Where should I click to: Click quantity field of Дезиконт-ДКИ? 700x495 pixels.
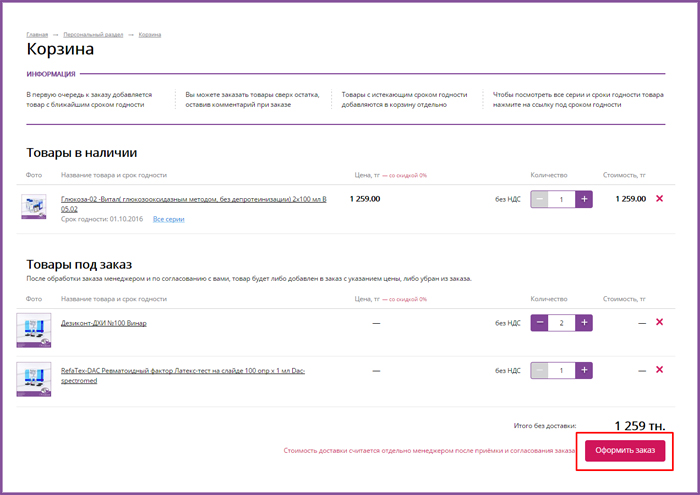pos(562,322)
